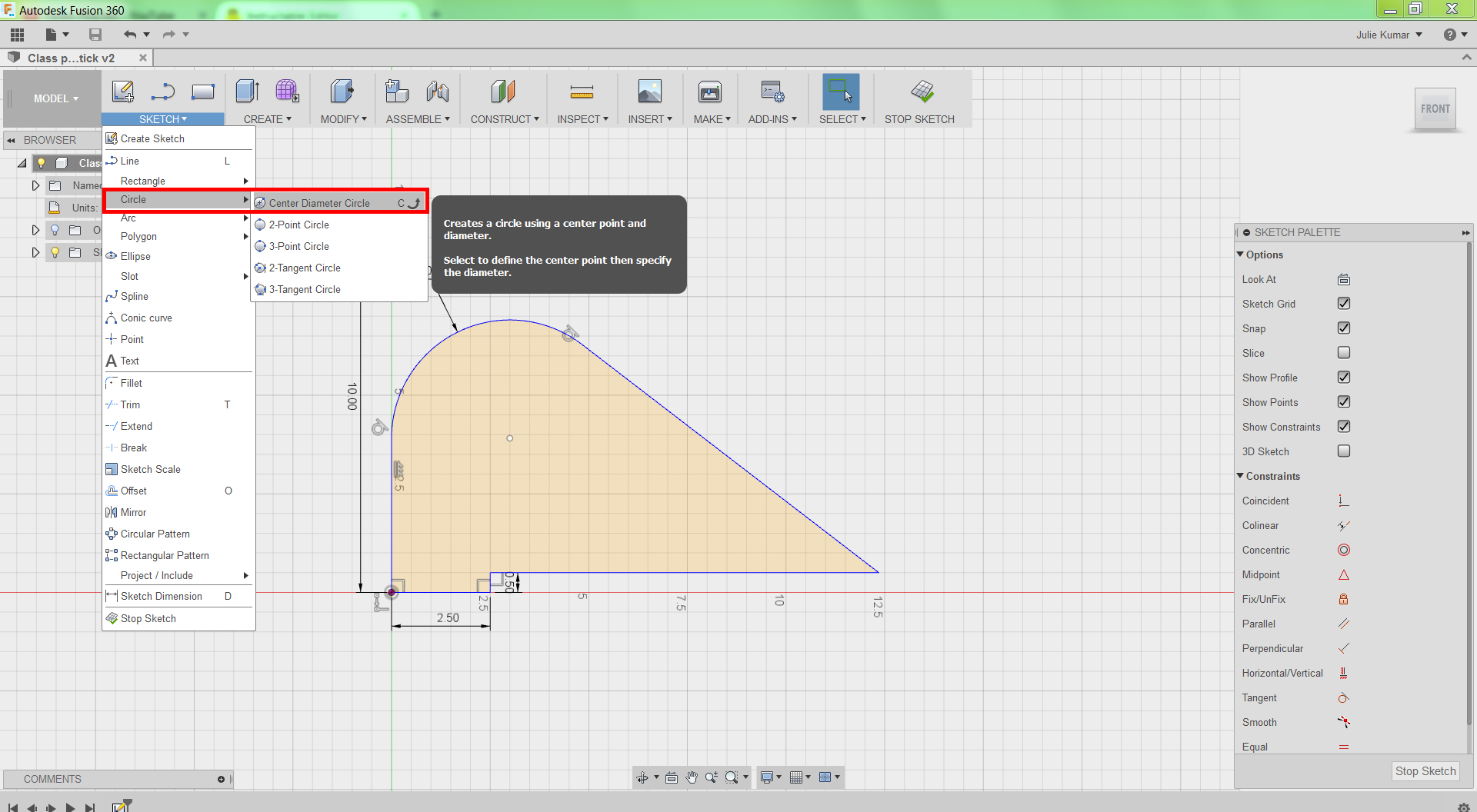1477x812 pixels.
Task: Click the Construct plane icon
Action: pyautogui.click(x=503, y=92)
